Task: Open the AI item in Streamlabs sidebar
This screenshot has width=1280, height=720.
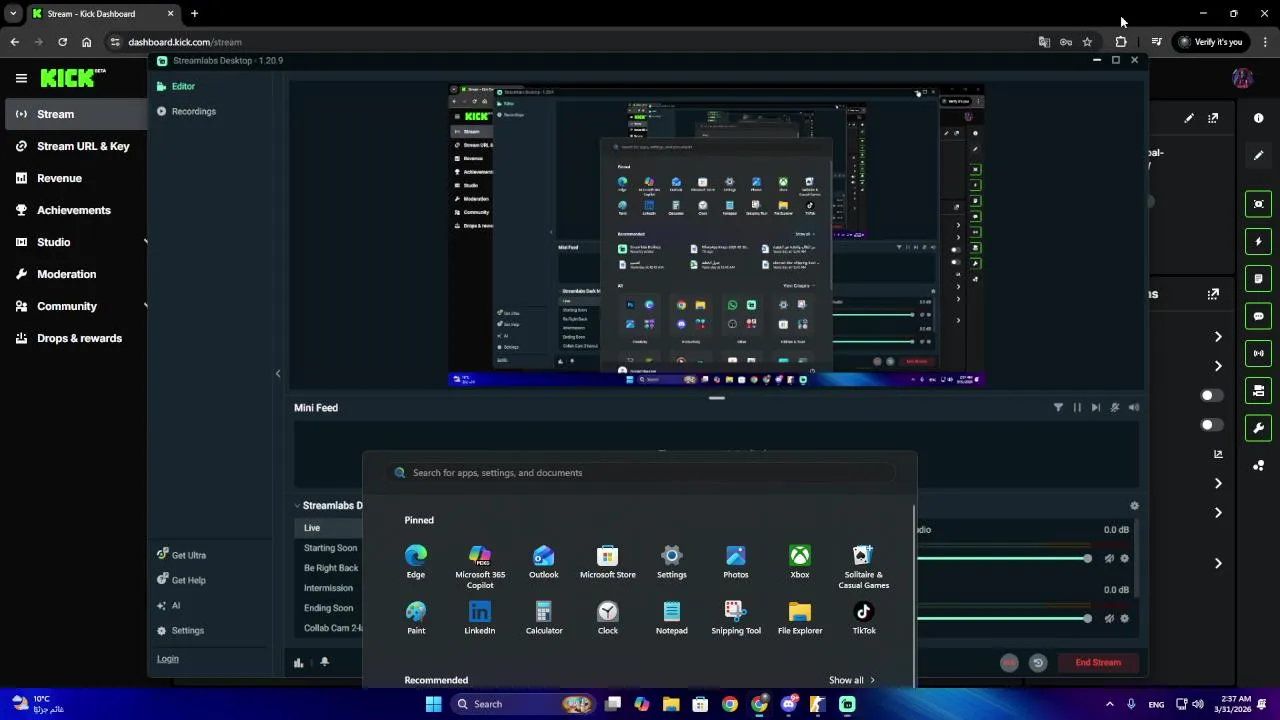Action: pyautogui.click(x=168, y=605)
